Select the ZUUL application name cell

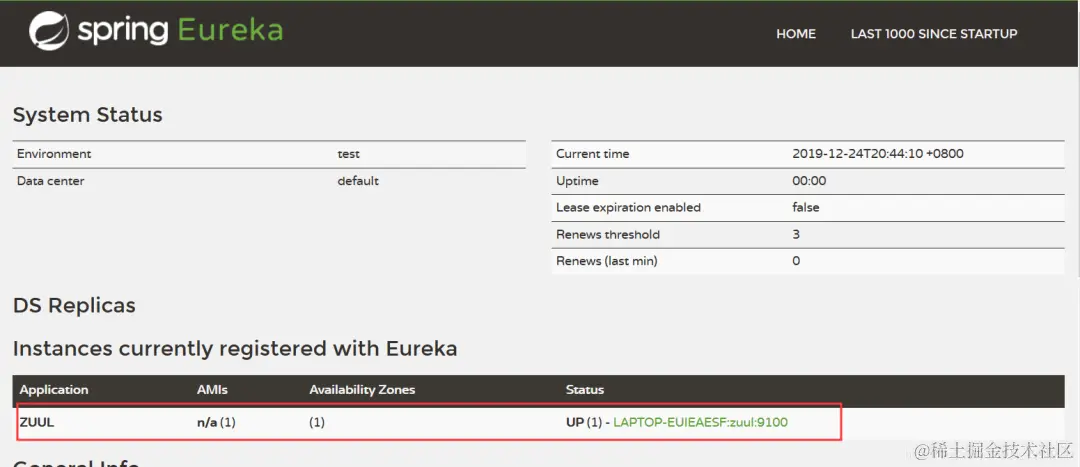37,423
